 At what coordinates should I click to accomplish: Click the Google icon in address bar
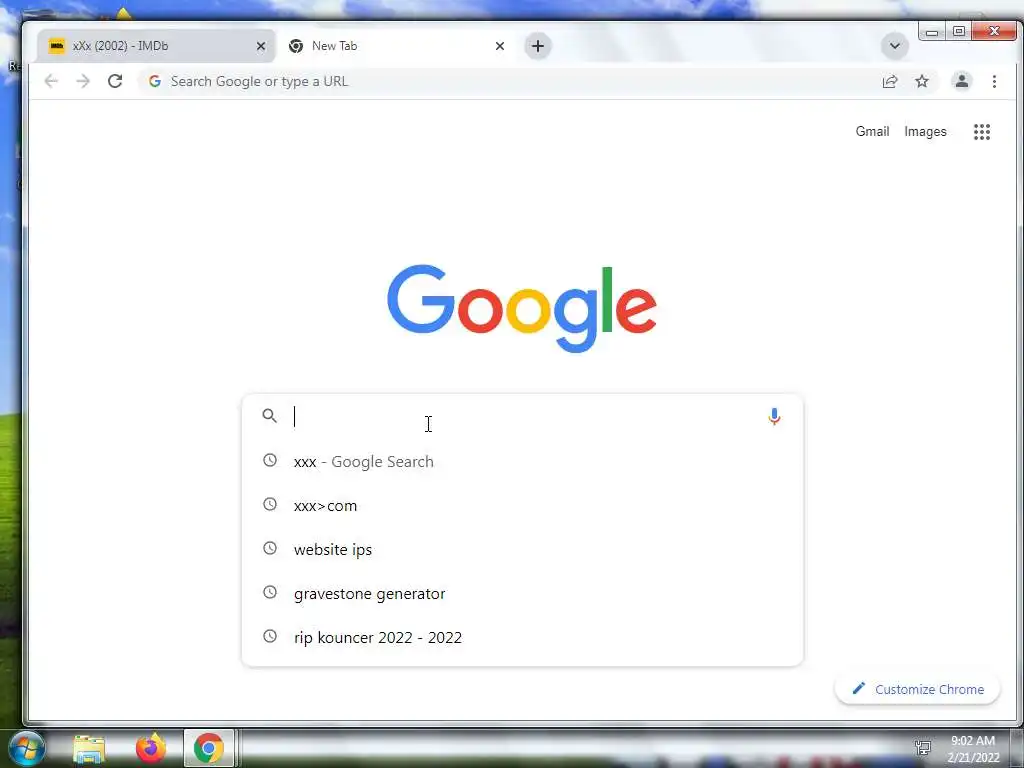pyautogui.click(x=155, y=81)
